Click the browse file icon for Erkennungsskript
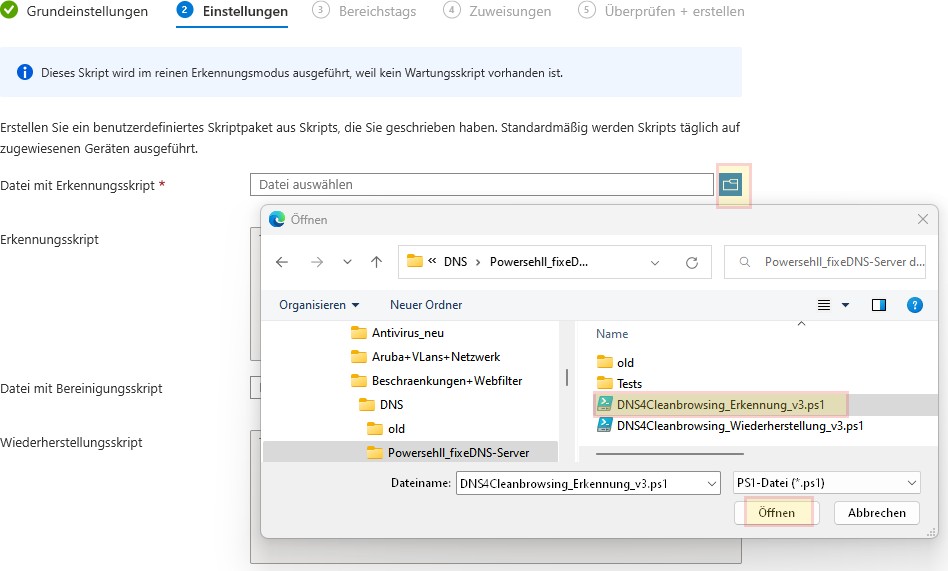 tap(731, 185)
